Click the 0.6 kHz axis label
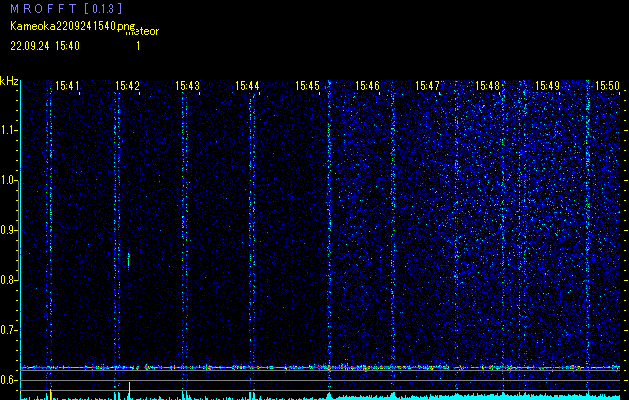The width and height of the screenshot is (629, 400). [x=8, y=380]
